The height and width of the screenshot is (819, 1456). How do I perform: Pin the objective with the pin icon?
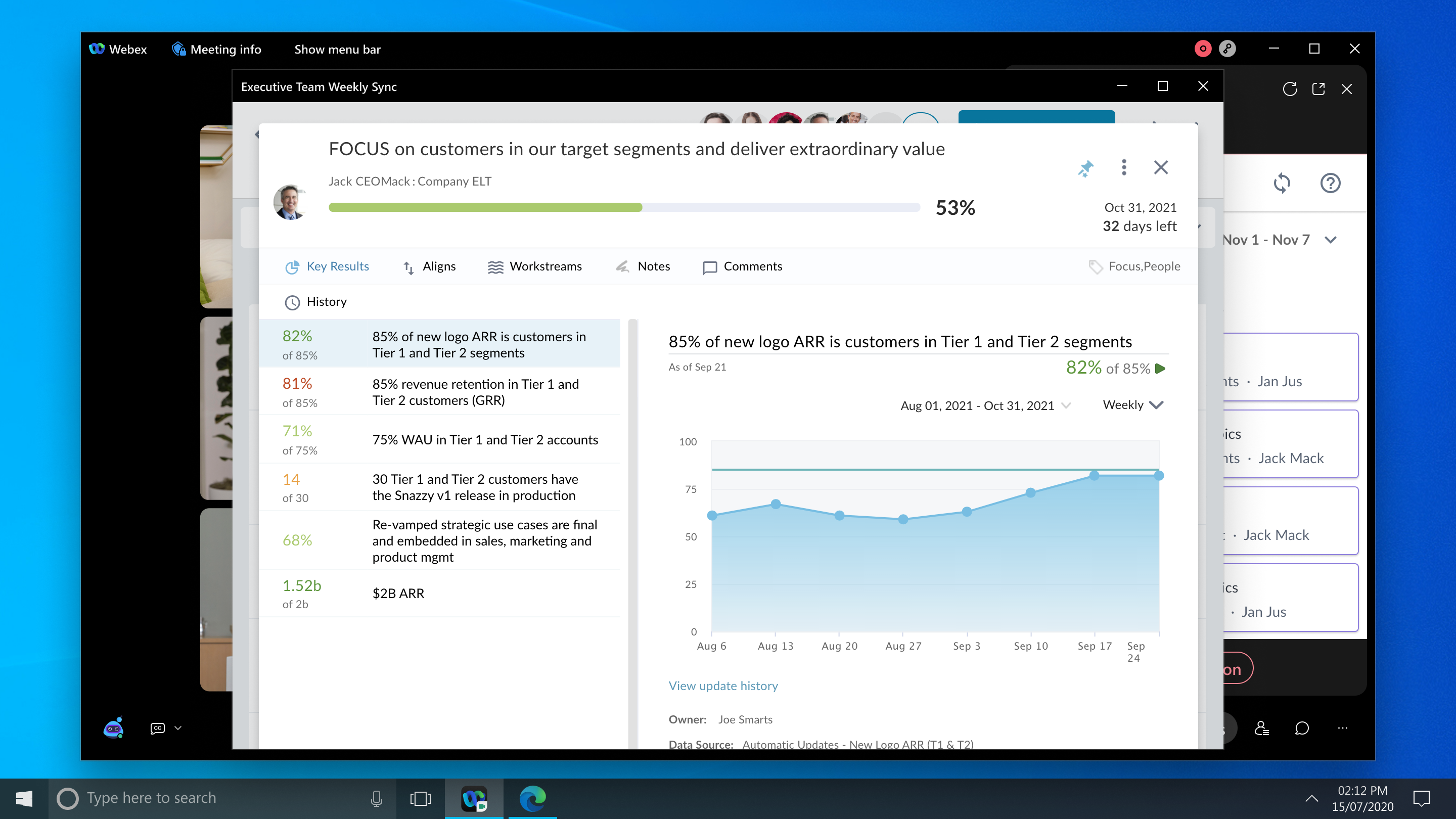click(1086, 168)
